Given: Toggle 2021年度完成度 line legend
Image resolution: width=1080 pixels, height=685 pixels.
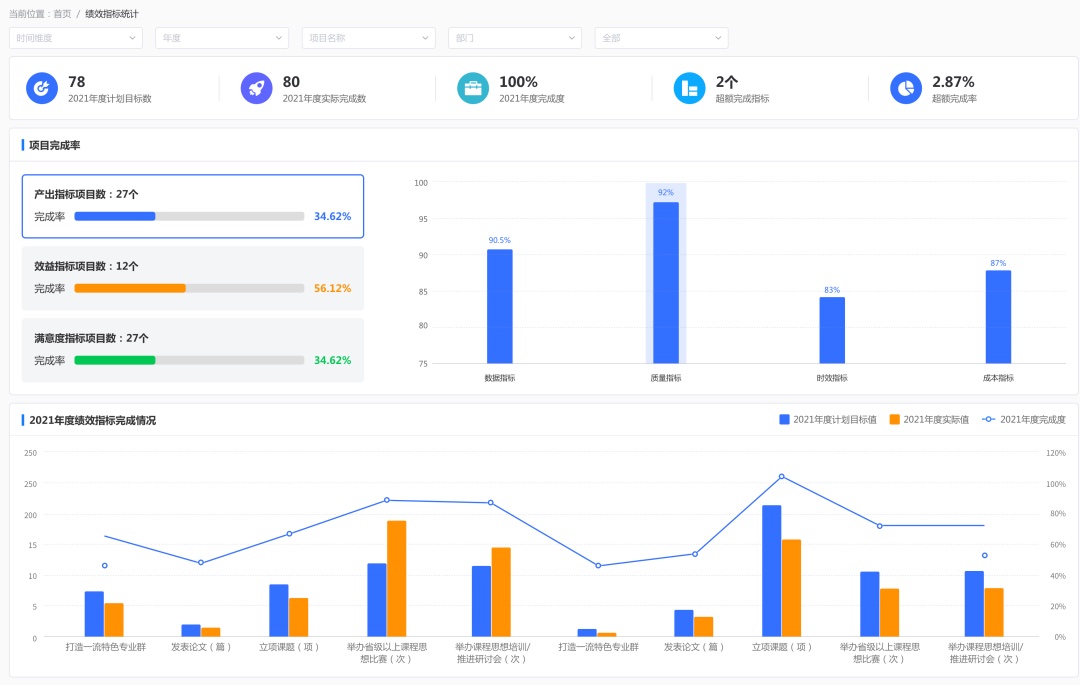Looking at the screenshot, I should (x=1023, y=420).
